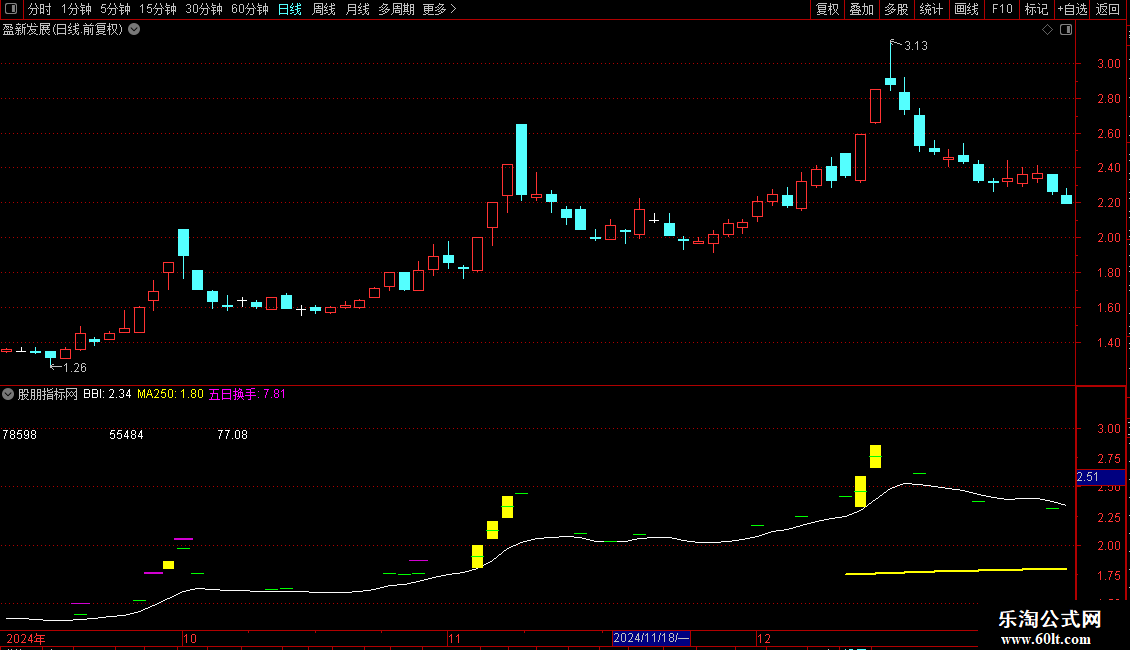Image resolution: width=1130 pixels, height=650 pixels.
Task: Click the 五日换手: 7.81 value
Action: tap(247, 394)
